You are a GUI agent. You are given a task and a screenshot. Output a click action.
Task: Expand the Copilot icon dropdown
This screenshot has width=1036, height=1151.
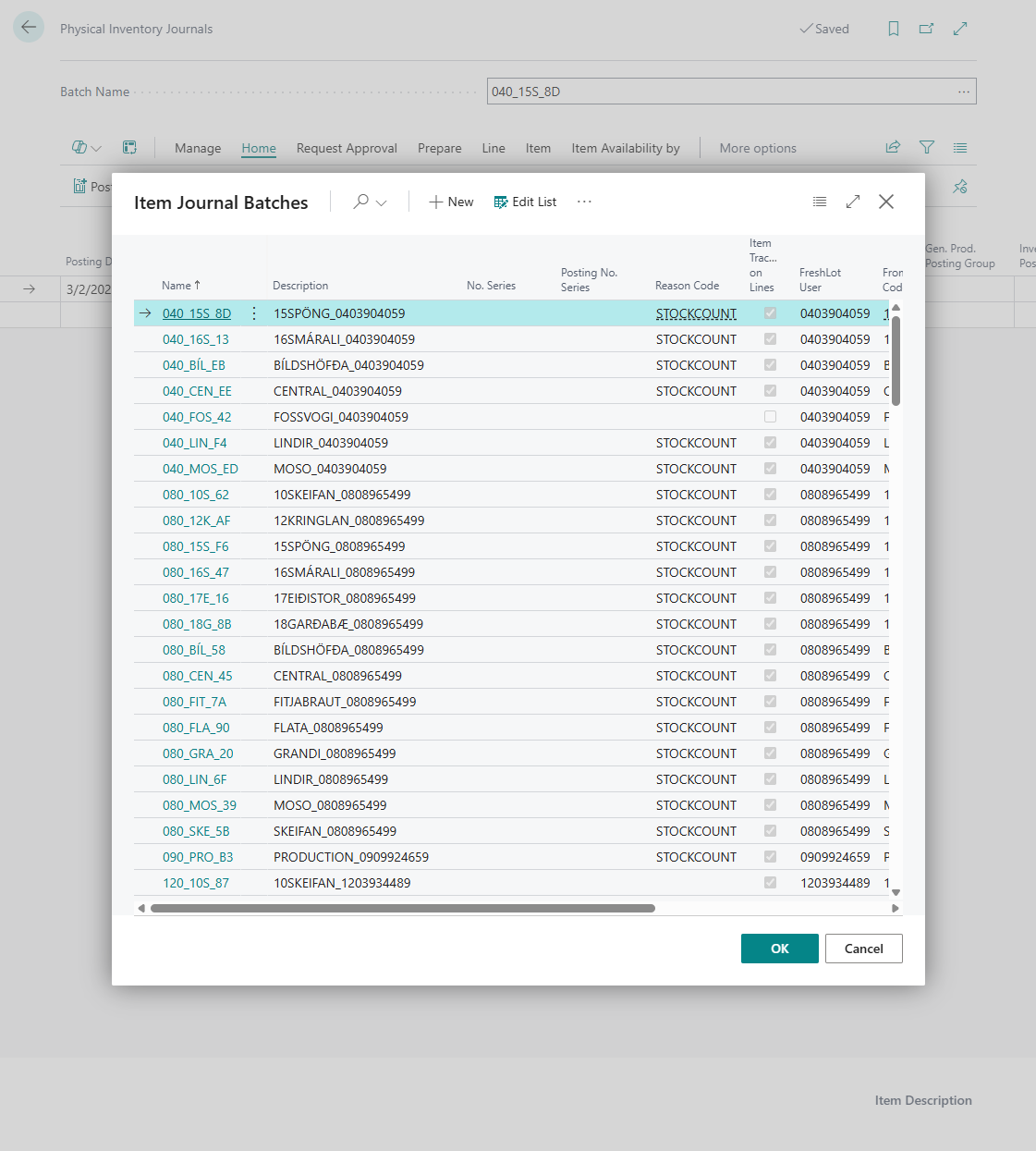pyautogui.click(x=96, y=148)
